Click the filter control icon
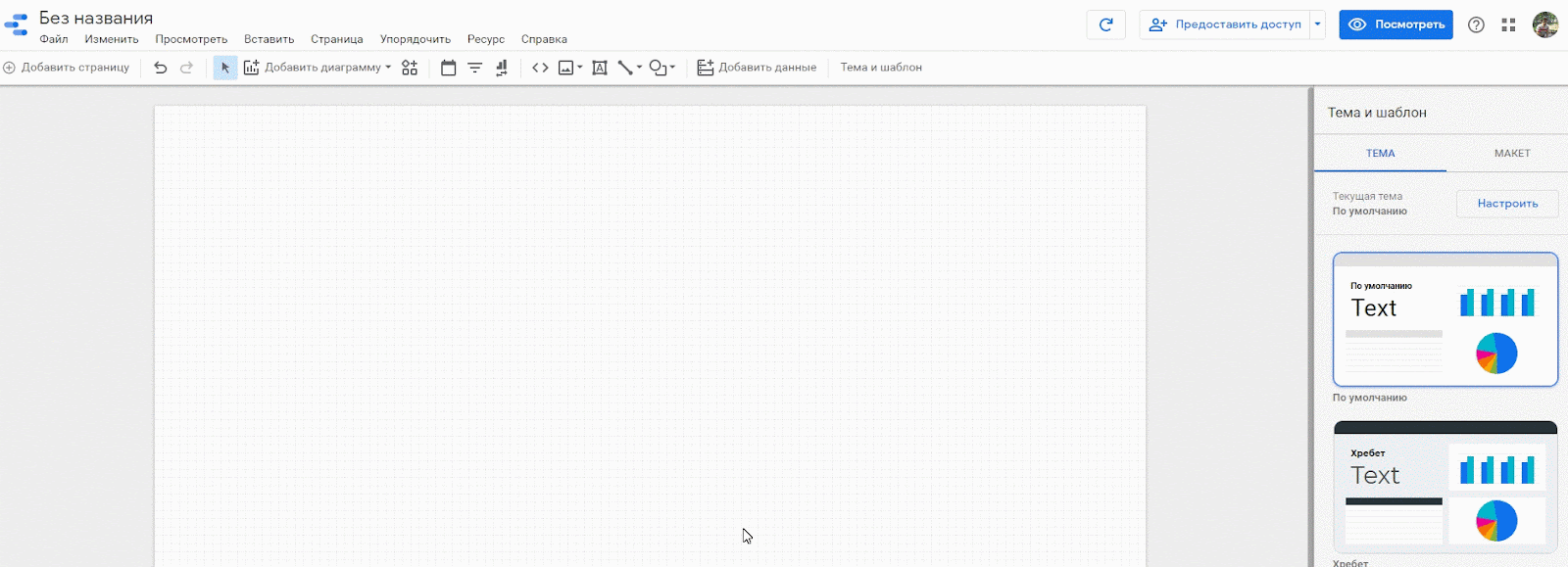 [x=475, y=68]
